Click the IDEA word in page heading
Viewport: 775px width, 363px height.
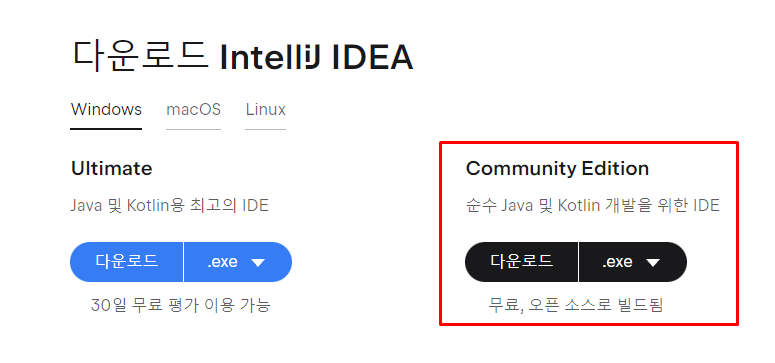pyautogui.click(x=372, y=58)
